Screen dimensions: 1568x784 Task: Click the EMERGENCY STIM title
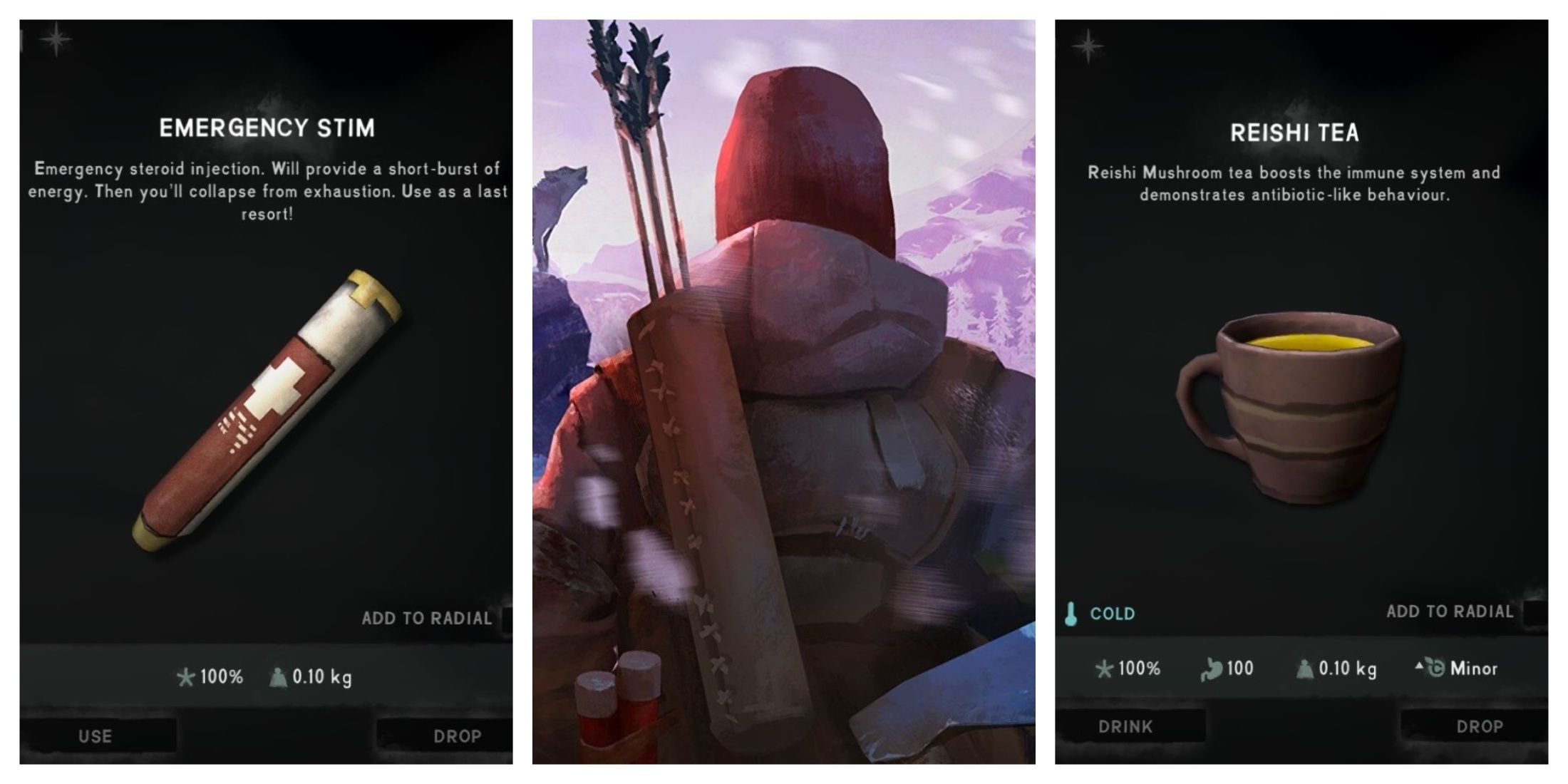(x=267, y=128)
